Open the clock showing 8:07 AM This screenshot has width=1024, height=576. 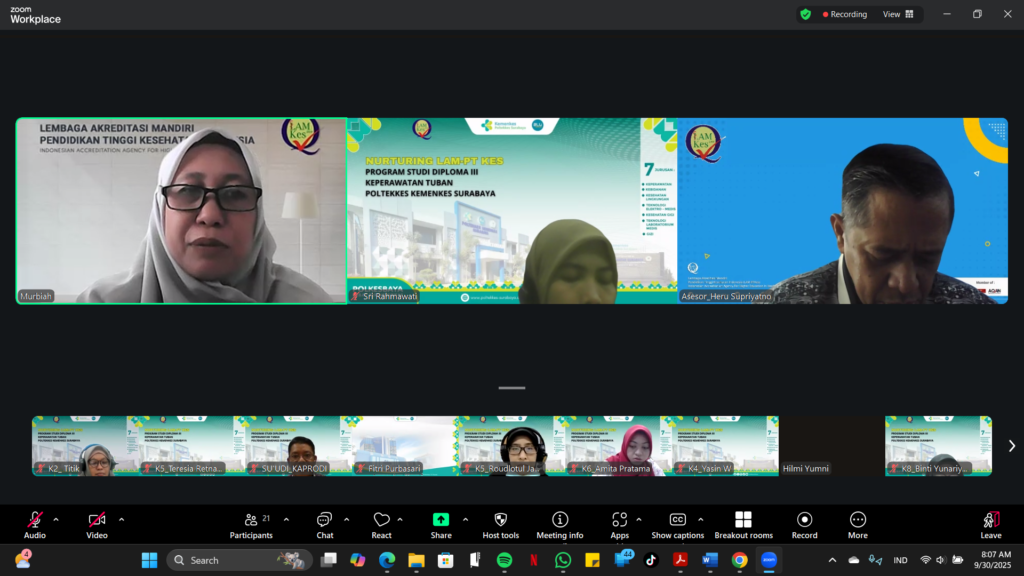click(x=995, y=560)
